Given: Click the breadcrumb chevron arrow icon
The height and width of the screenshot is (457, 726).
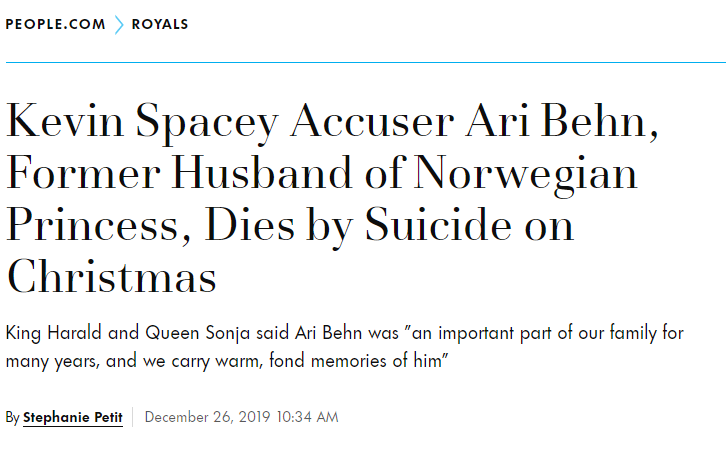Looking at the screenshot, I should pyautogui.click(x=119, y=24).
